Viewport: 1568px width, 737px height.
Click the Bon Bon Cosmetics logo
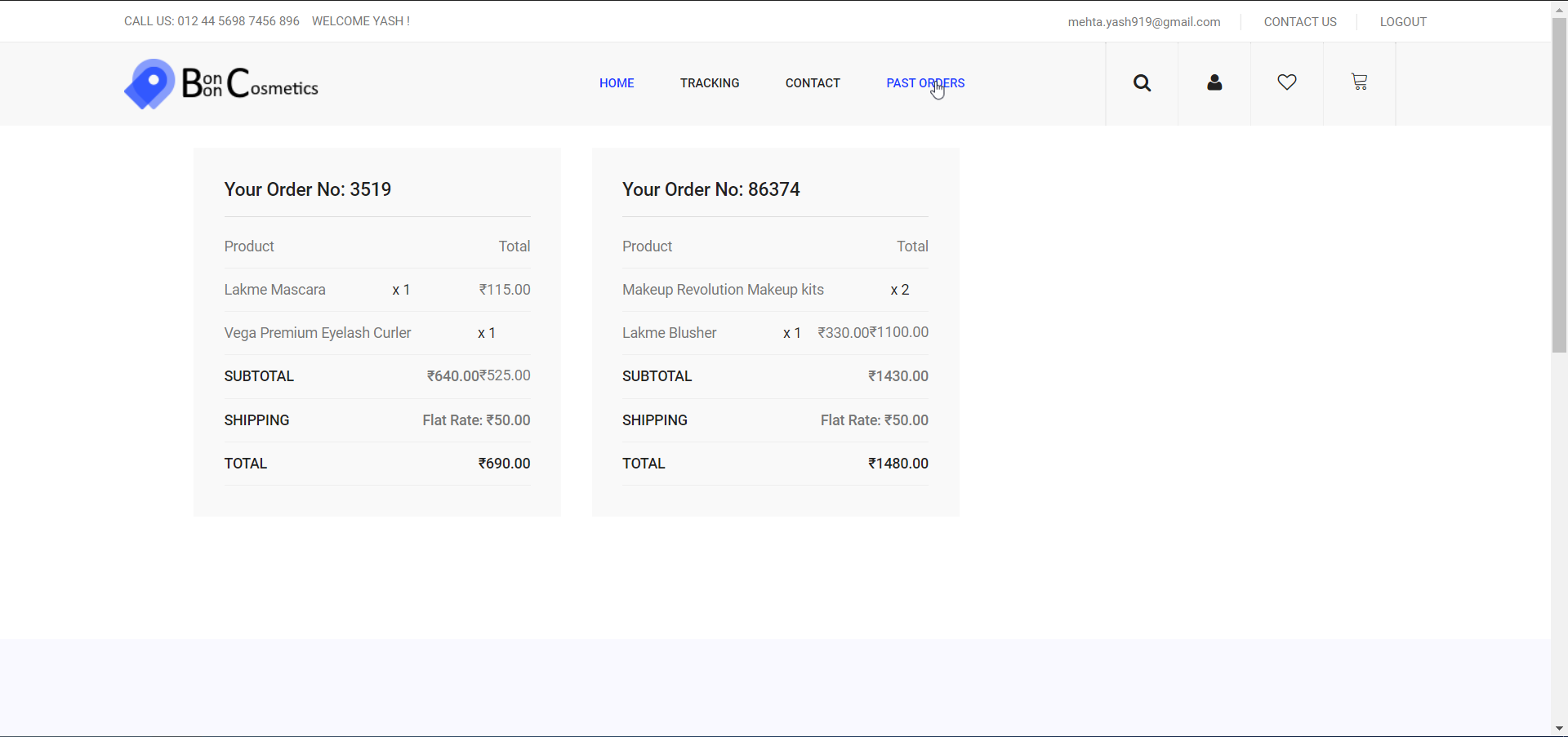tap(221, 84)
